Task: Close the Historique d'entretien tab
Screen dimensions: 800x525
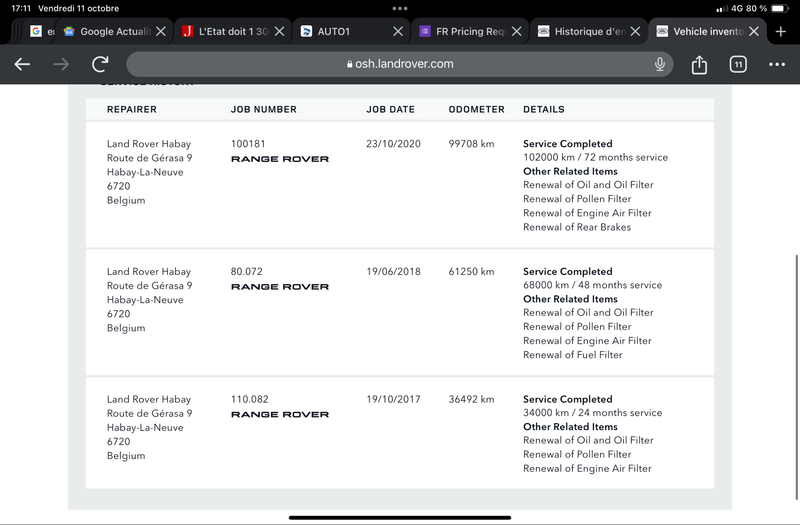Action: point(635,32)
